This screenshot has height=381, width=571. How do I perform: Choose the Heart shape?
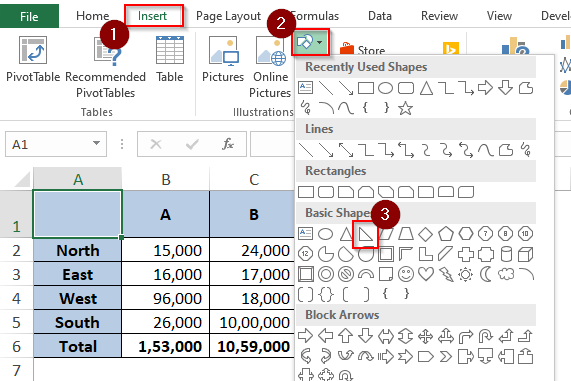(x=426, y=274)
